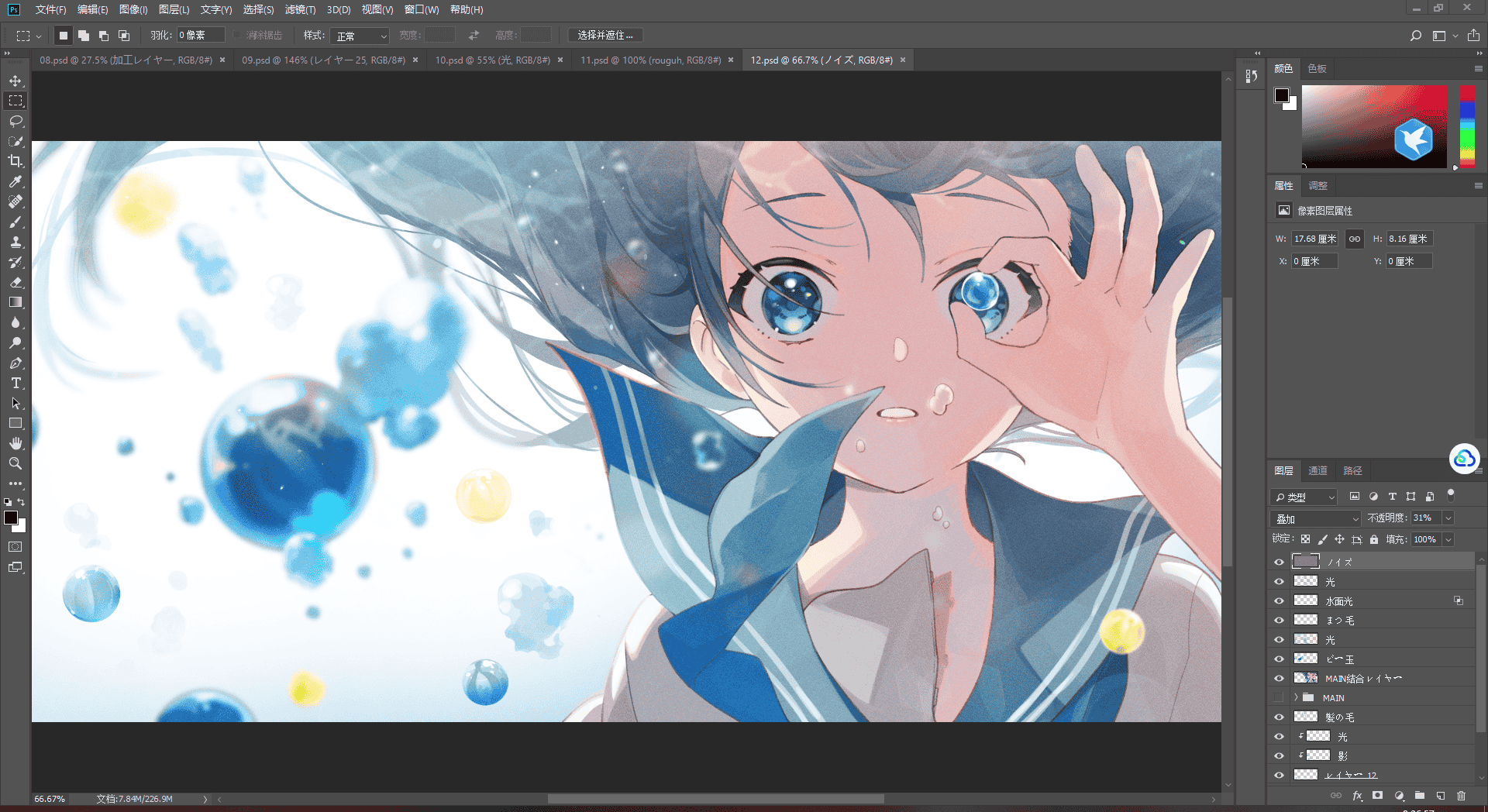Select the Lasso tool
The width and height of the screenshot is (1488, 812).
(15, 121)
